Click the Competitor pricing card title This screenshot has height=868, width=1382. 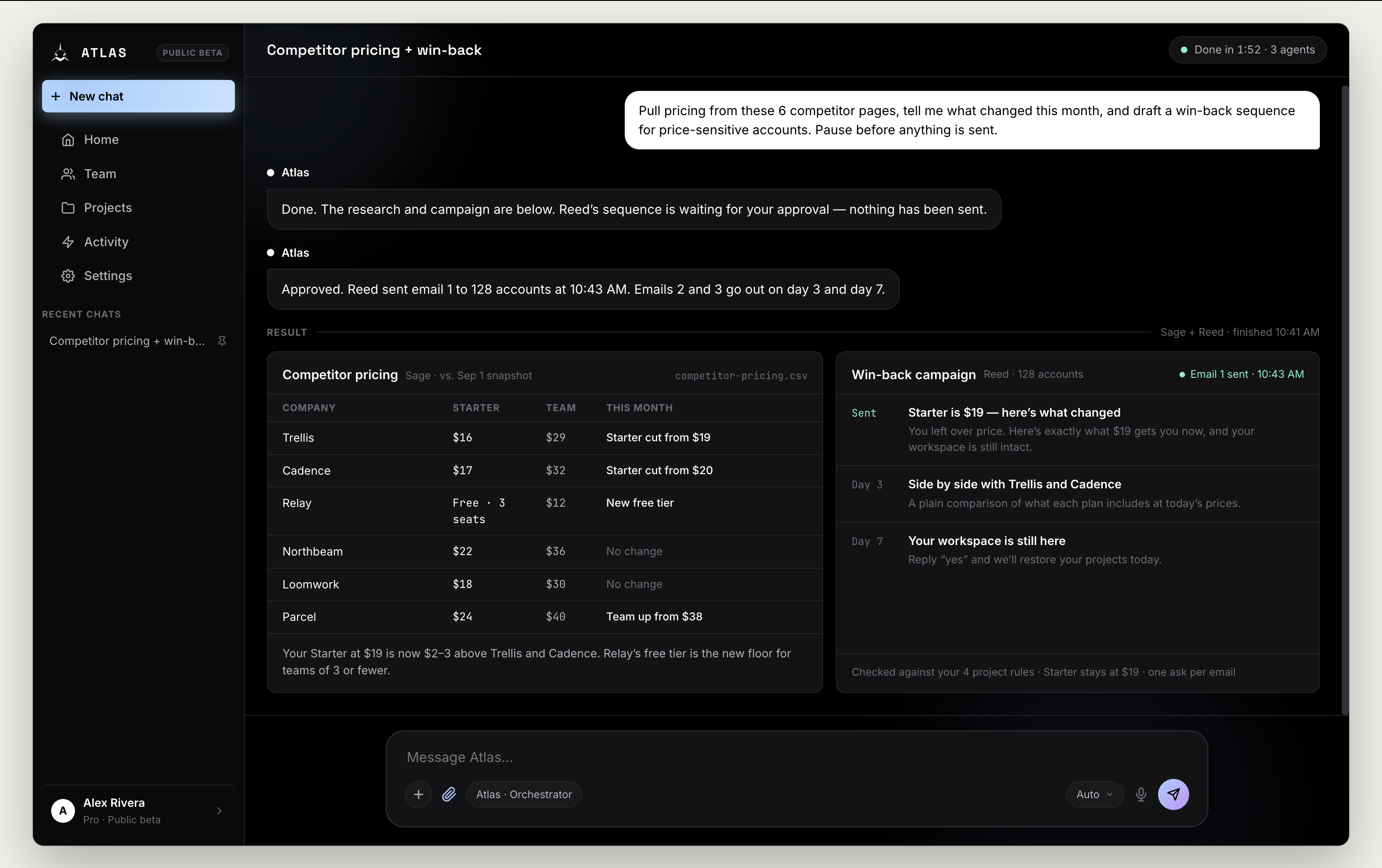[340, 375]
